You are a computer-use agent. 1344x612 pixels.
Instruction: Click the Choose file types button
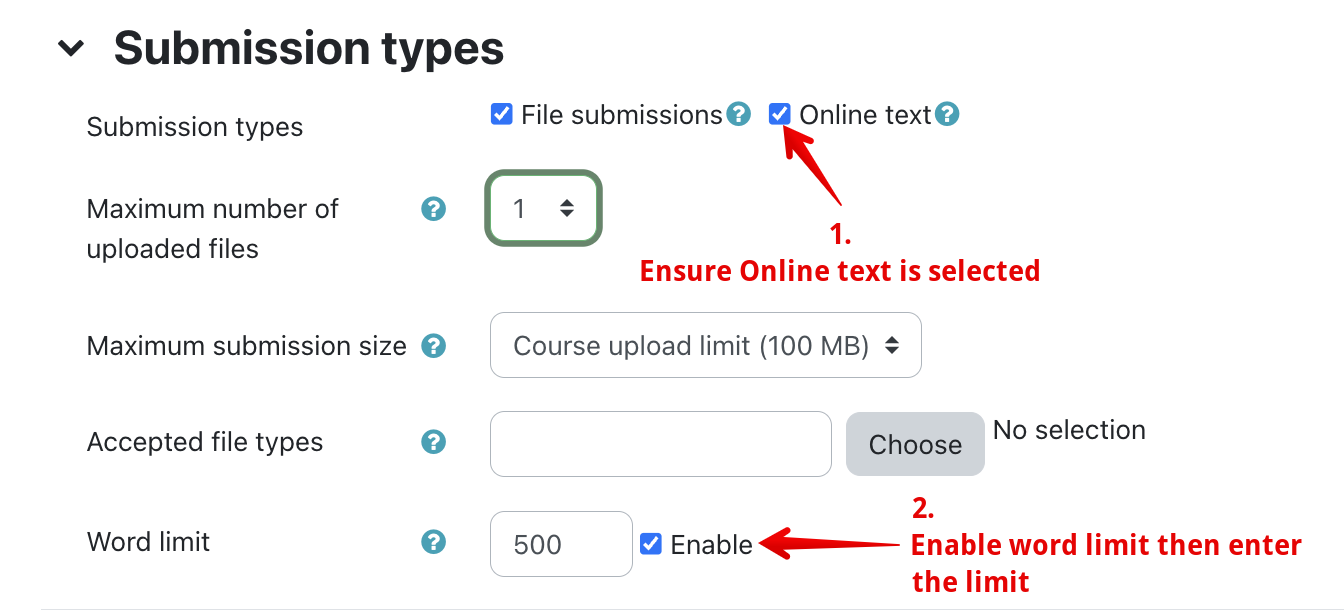tap(915, 444)
